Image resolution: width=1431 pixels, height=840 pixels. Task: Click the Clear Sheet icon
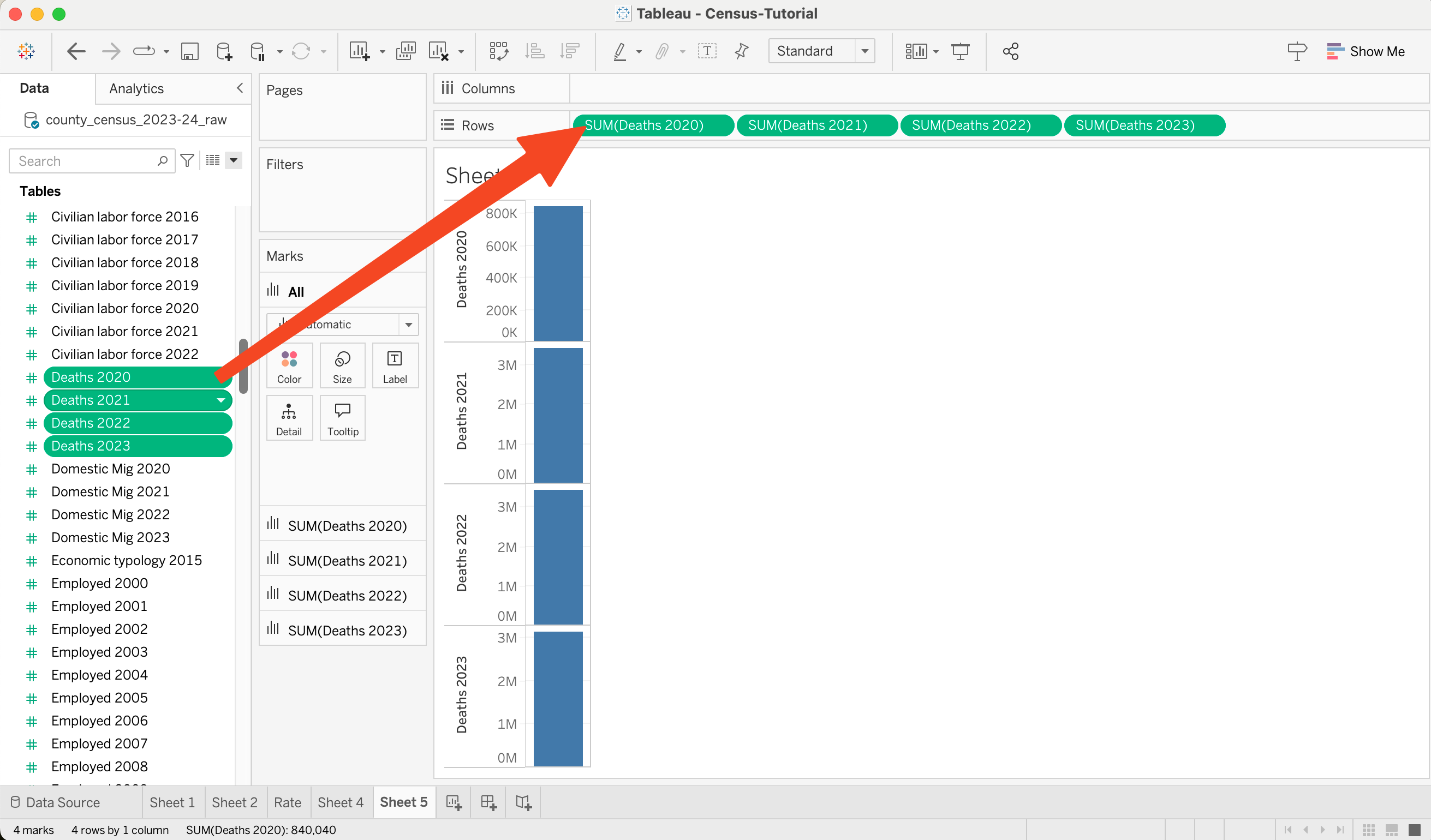pyautogui.click(x=439, y=51)
